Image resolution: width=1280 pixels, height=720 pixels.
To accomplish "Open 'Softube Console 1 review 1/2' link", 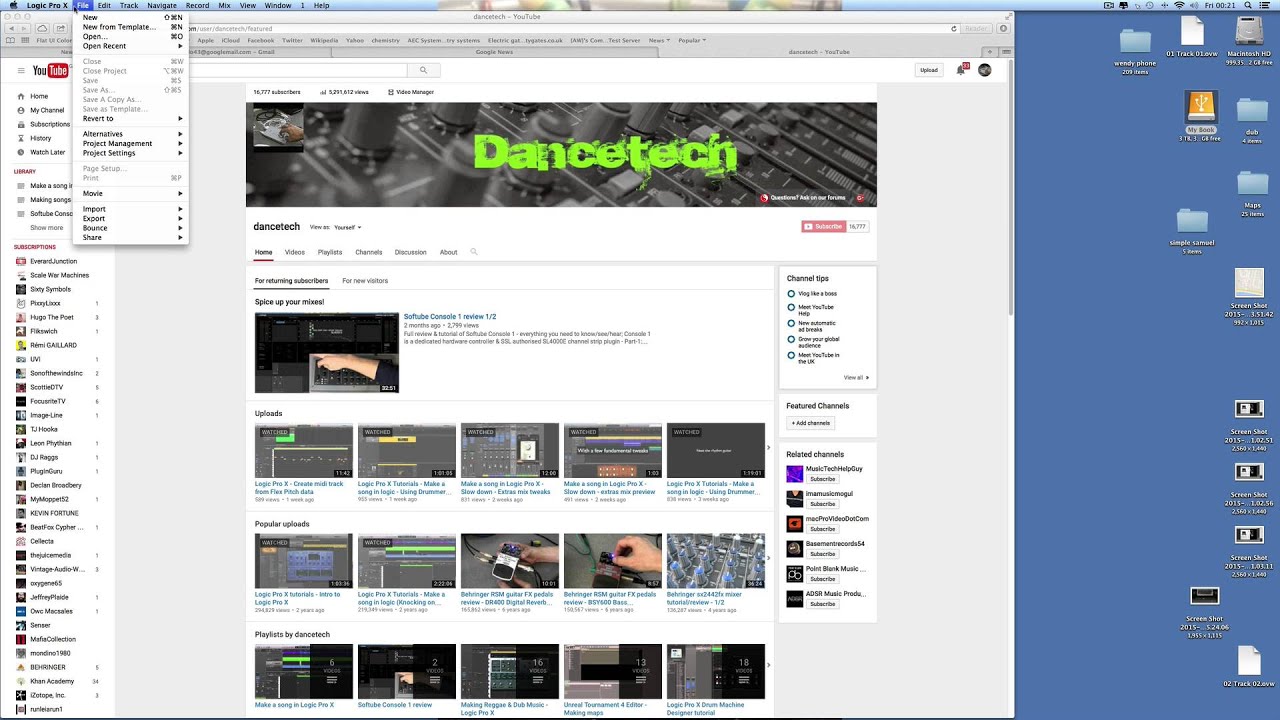I will pos(450,317).
